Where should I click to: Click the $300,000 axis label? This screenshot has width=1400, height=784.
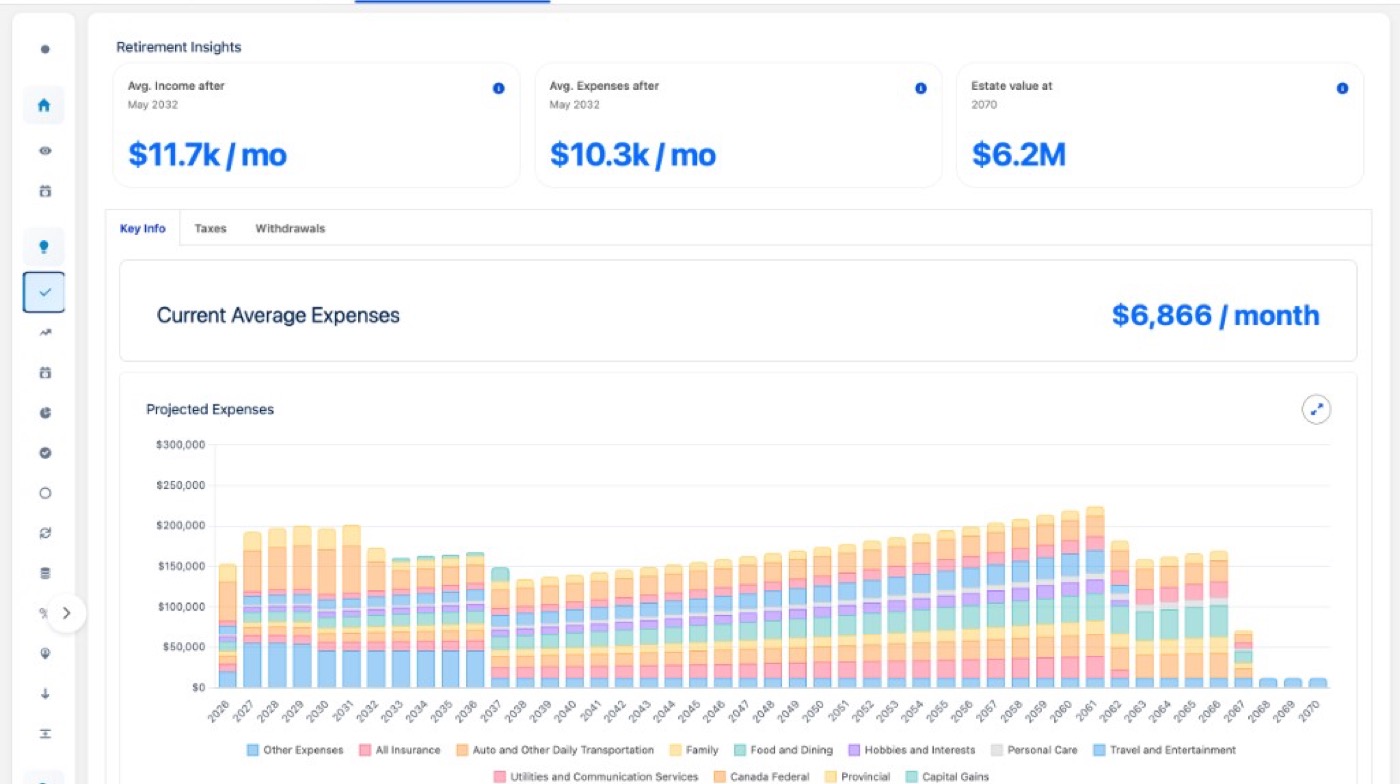[181, 445]
